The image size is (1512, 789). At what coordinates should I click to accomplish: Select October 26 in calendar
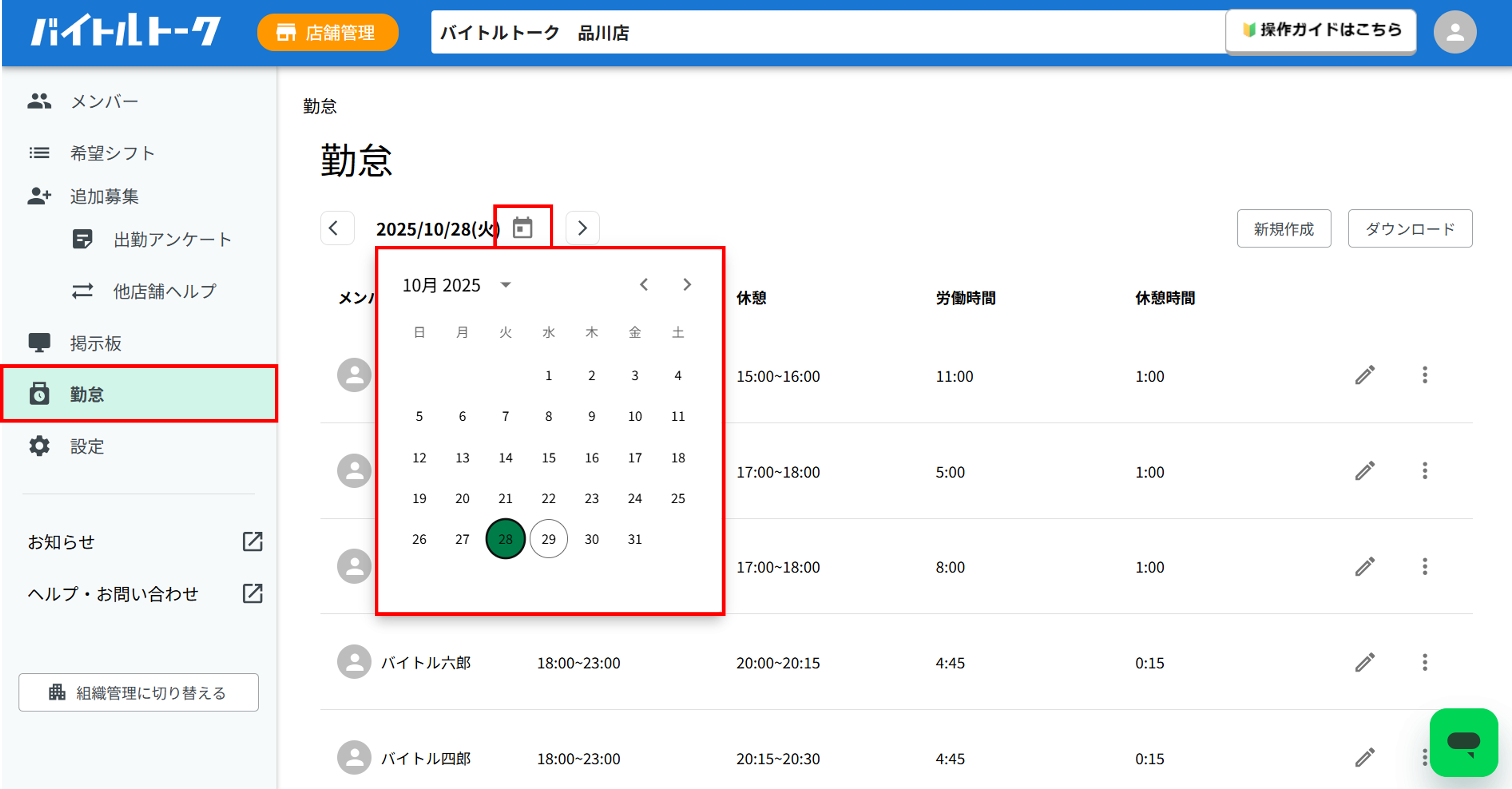point(419,539)
